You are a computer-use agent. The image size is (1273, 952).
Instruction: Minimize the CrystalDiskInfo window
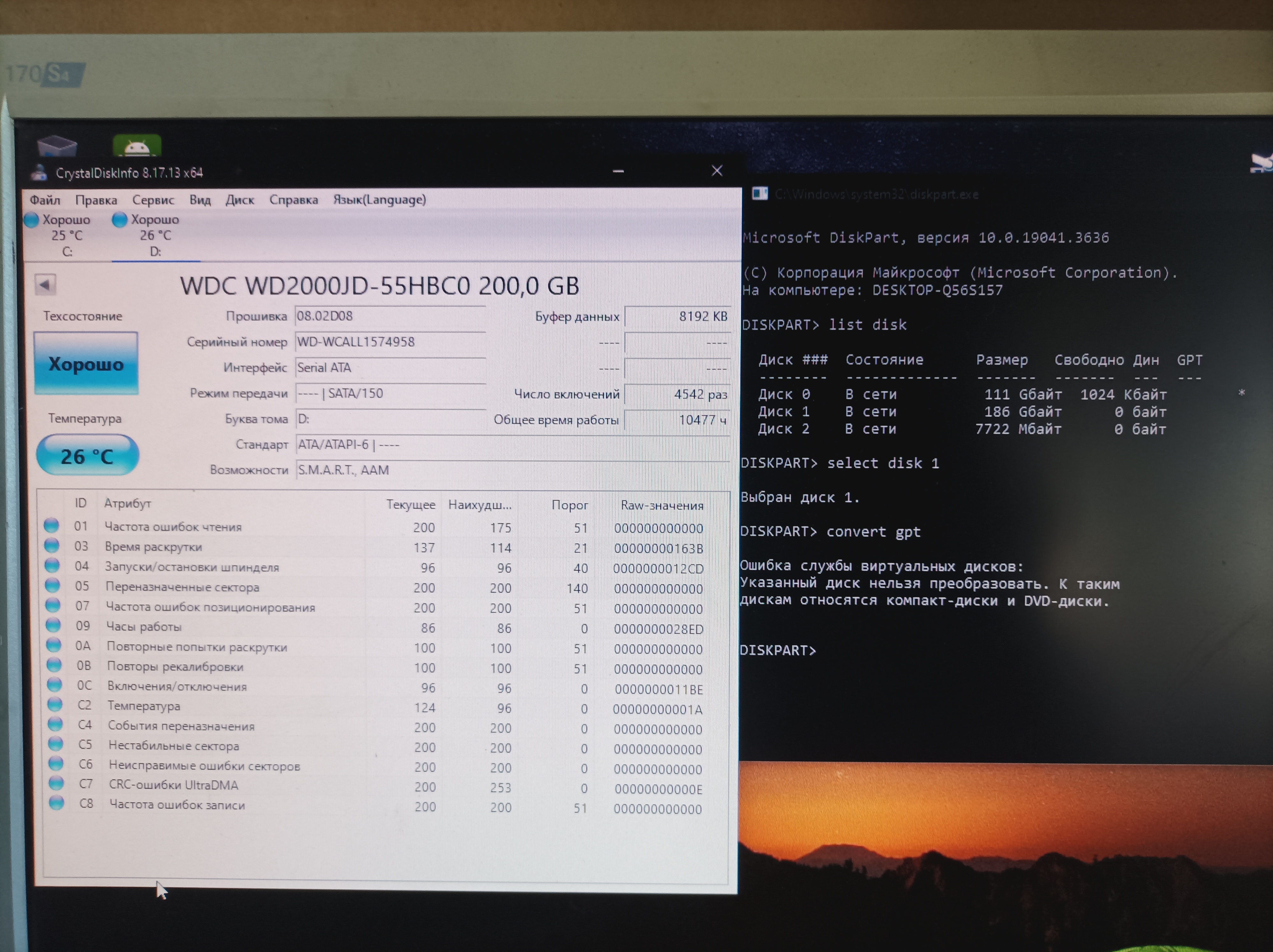point(619,171)
